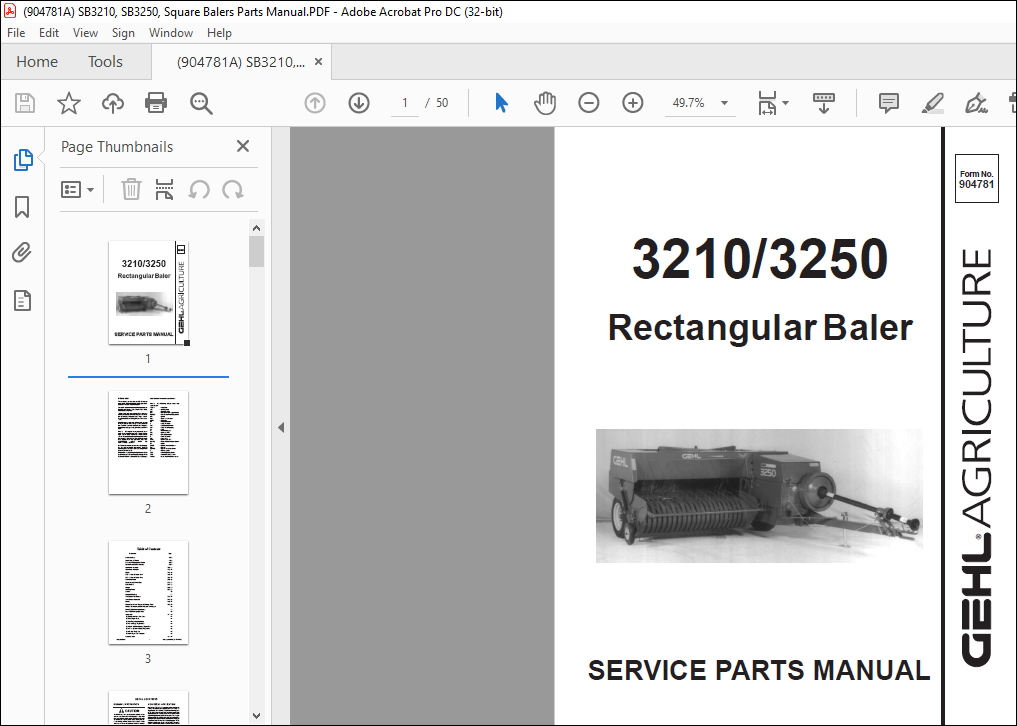
Task: Open the View menu
Action: point(85,32)
